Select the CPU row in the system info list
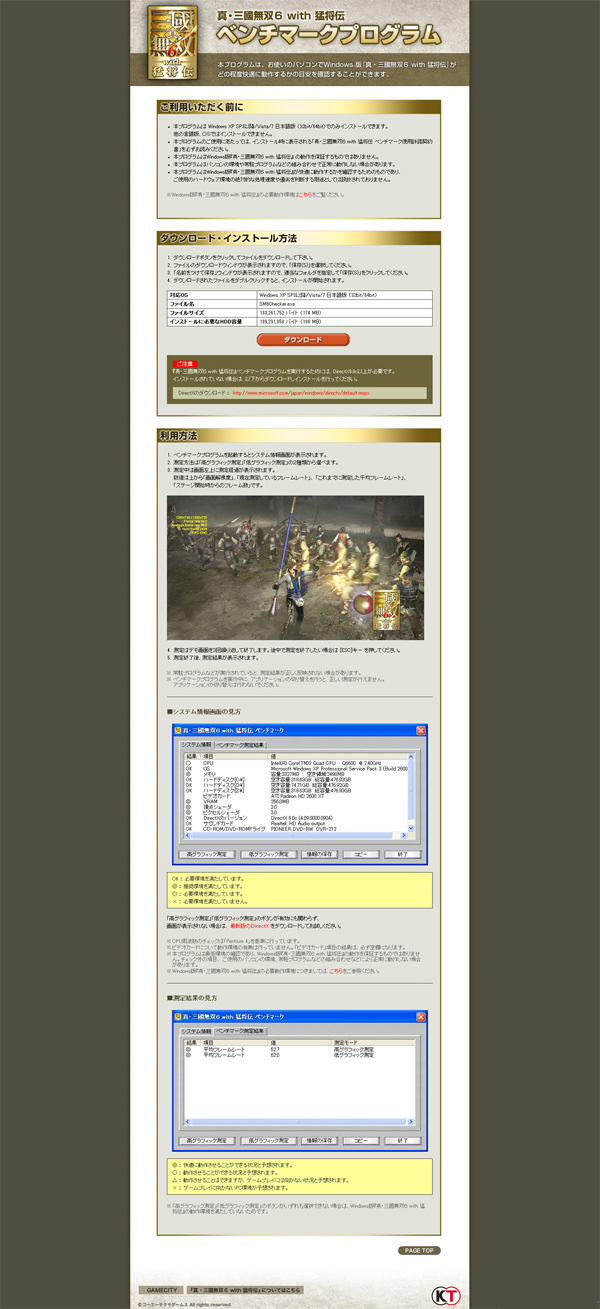The width and height of the screenshot is (600, 1309). point(296,763)
